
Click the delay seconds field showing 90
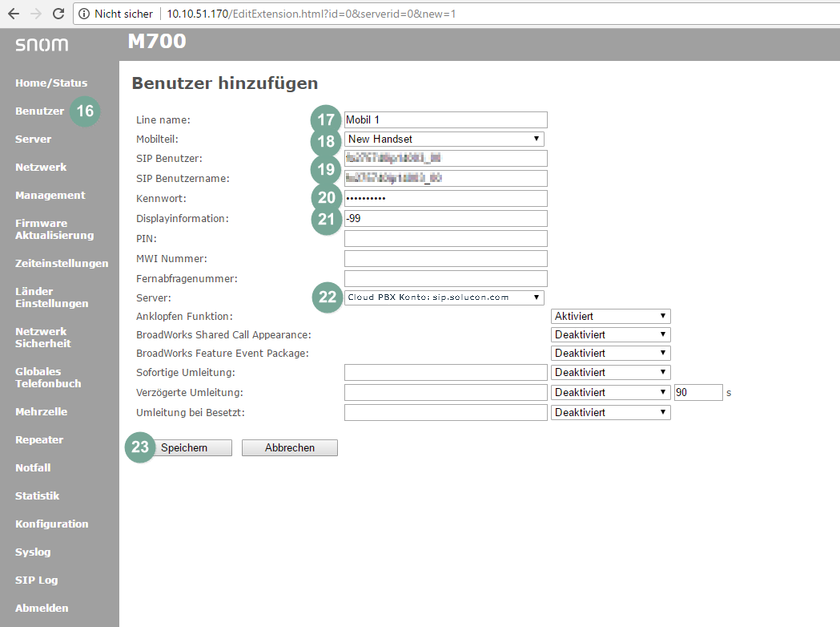pyautogui.click(x=697, y=393)
